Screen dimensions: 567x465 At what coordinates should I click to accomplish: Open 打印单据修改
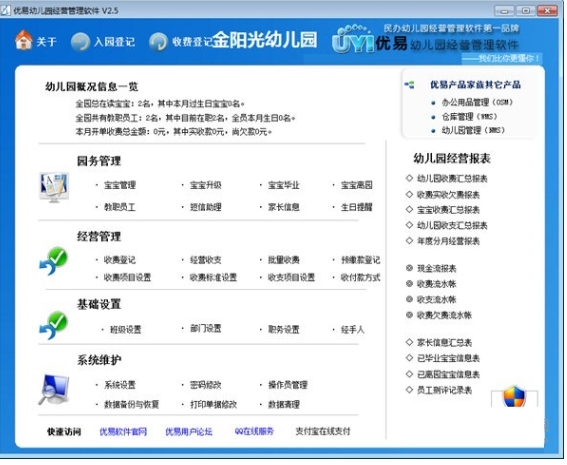point(213,404)
